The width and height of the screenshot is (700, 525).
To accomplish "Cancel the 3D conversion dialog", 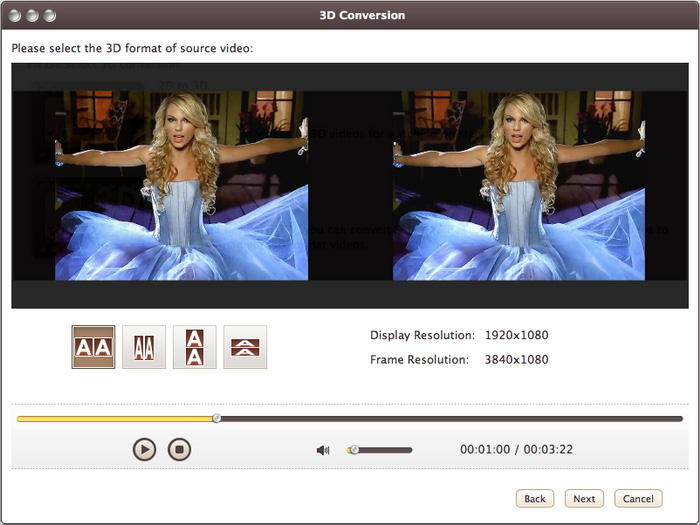I will (x=638, y=498).
